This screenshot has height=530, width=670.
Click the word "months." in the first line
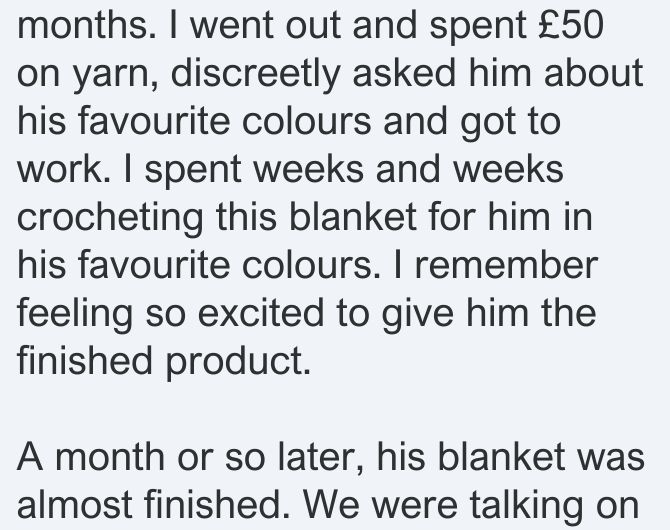87,25
